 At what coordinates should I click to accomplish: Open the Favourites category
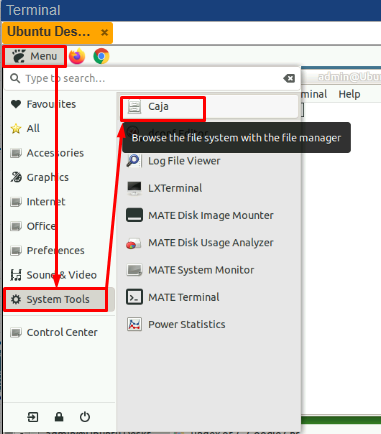59,104
